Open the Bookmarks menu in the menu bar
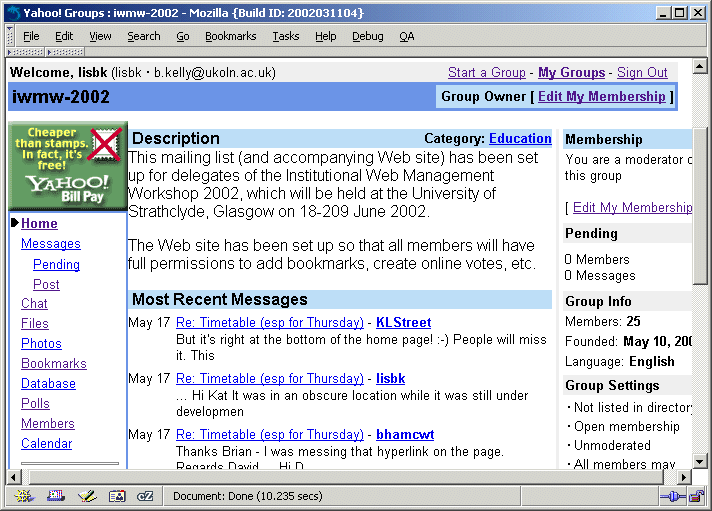This screenshot has width=712, height=511. 231,36
